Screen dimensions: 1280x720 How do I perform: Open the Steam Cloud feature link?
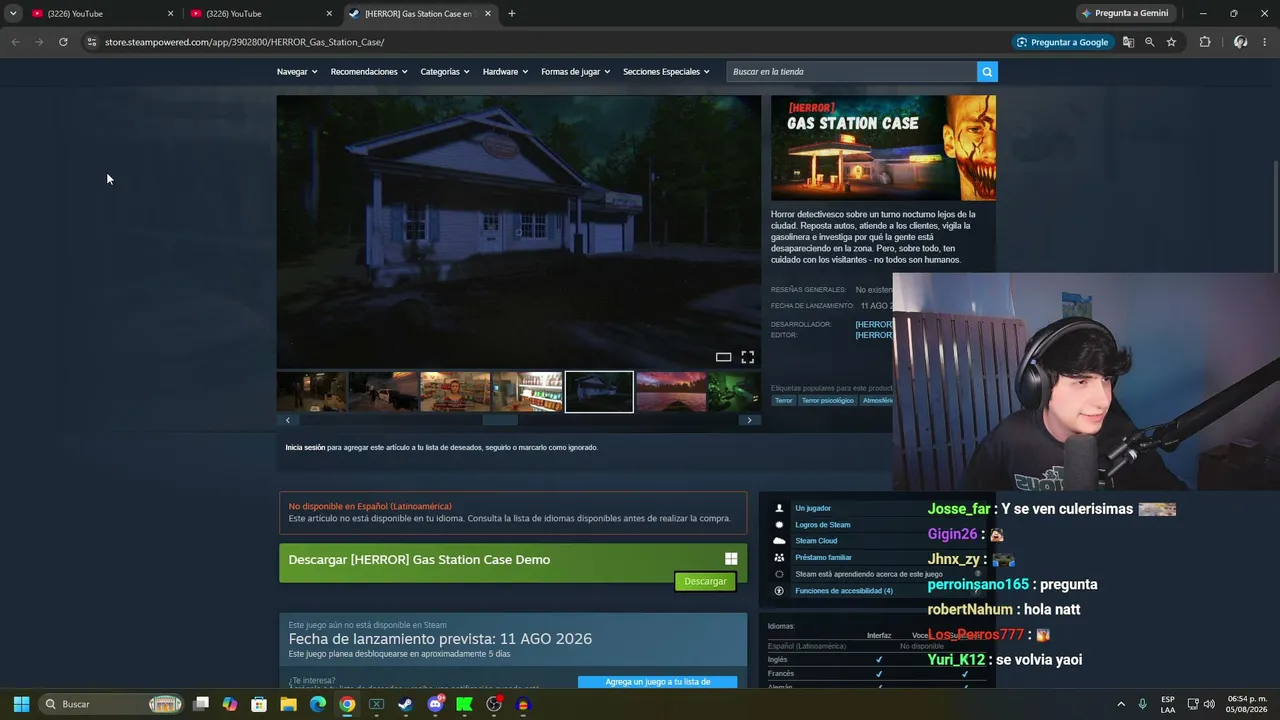pos(816,541)
